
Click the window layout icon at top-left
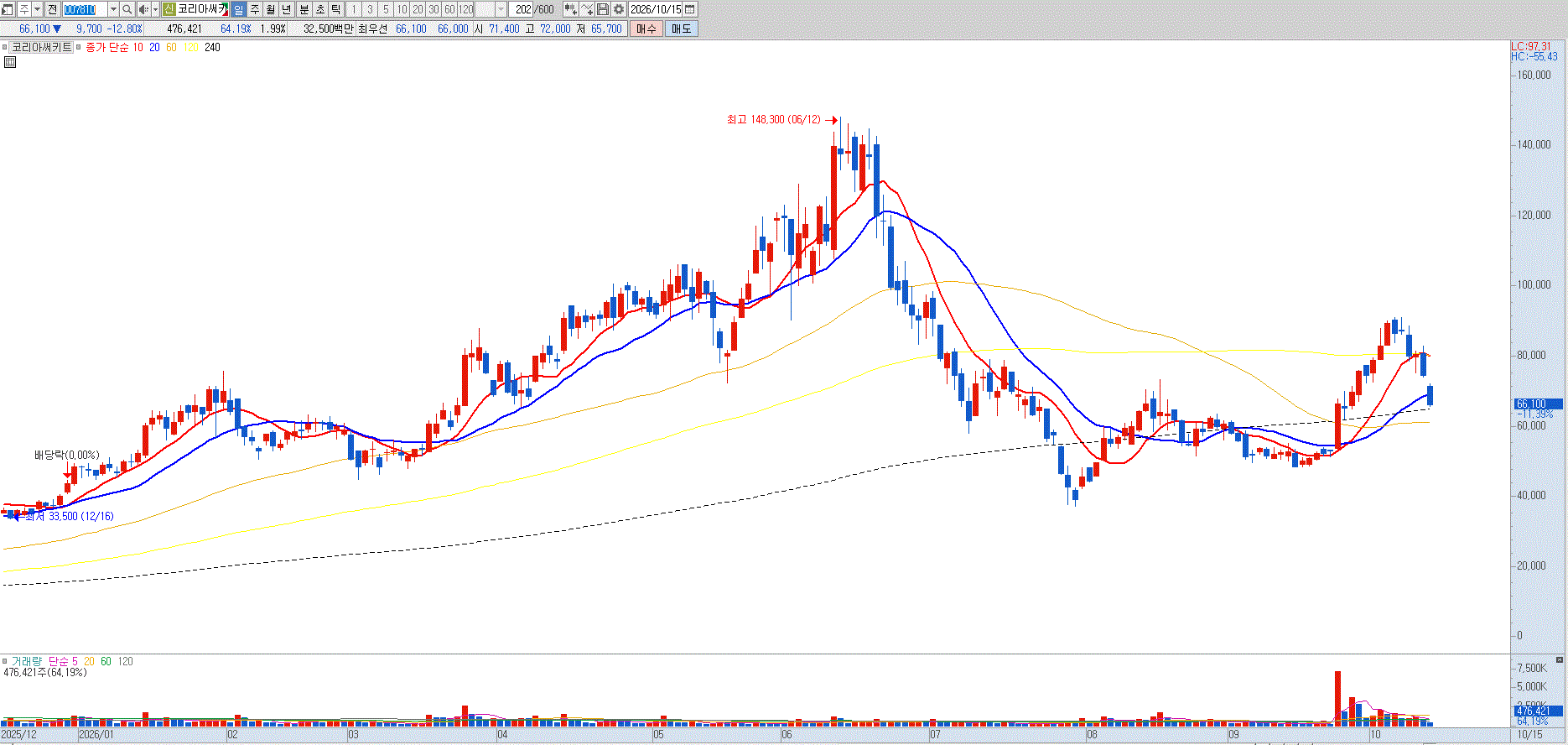pyautogui.click(x=8, y=9)
